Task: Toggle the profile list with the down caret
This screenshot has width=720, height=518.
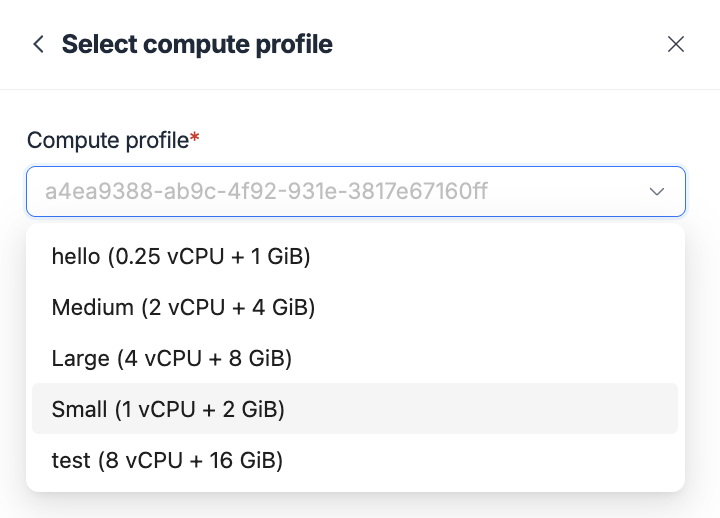Action: pyautogui.click(x=657, y=191)
